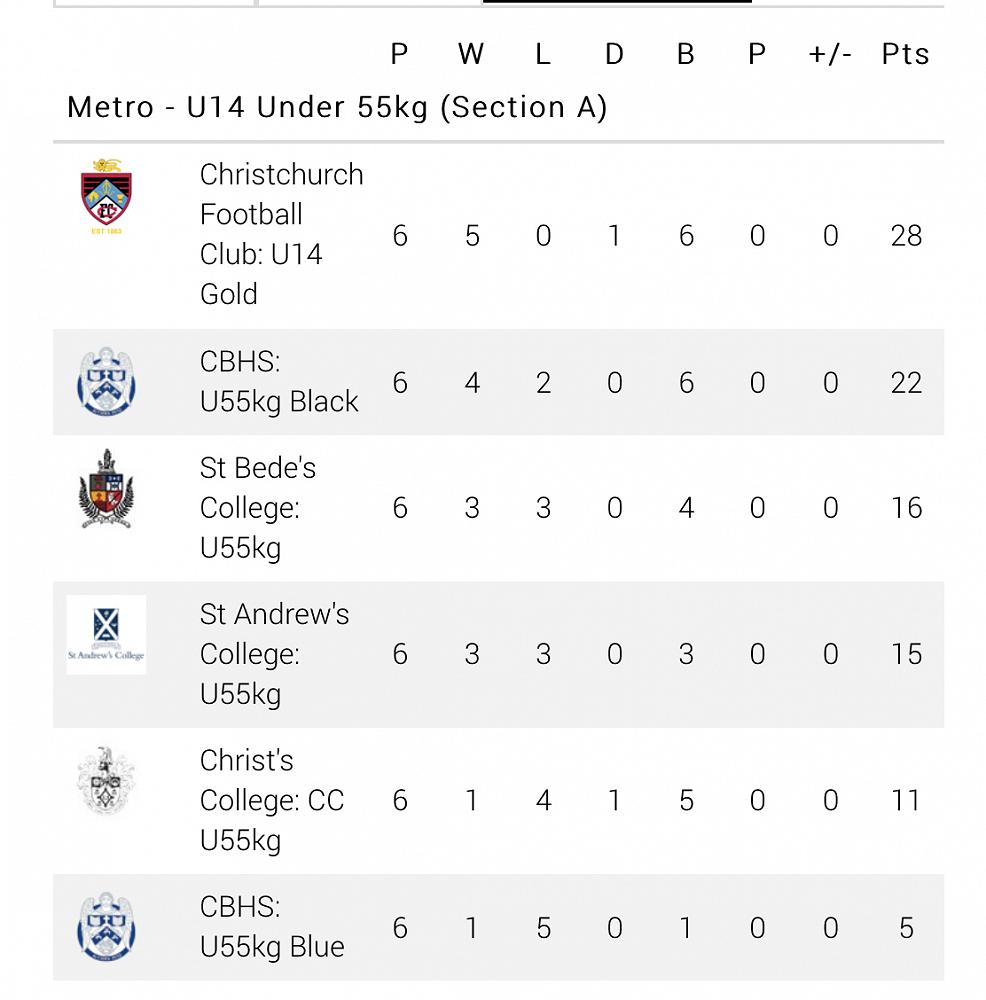Click the W column header
The height and width of the screenshot is (1000, 986).
pyautogui.click(x=471, y=55)
